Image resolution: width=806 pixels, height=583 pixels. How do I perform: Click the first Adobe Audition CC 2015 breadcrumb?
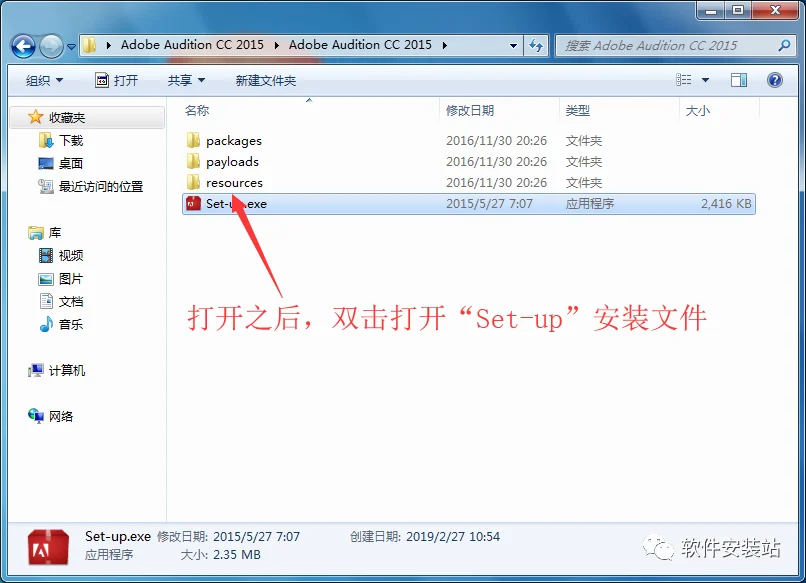coord(192,45)
